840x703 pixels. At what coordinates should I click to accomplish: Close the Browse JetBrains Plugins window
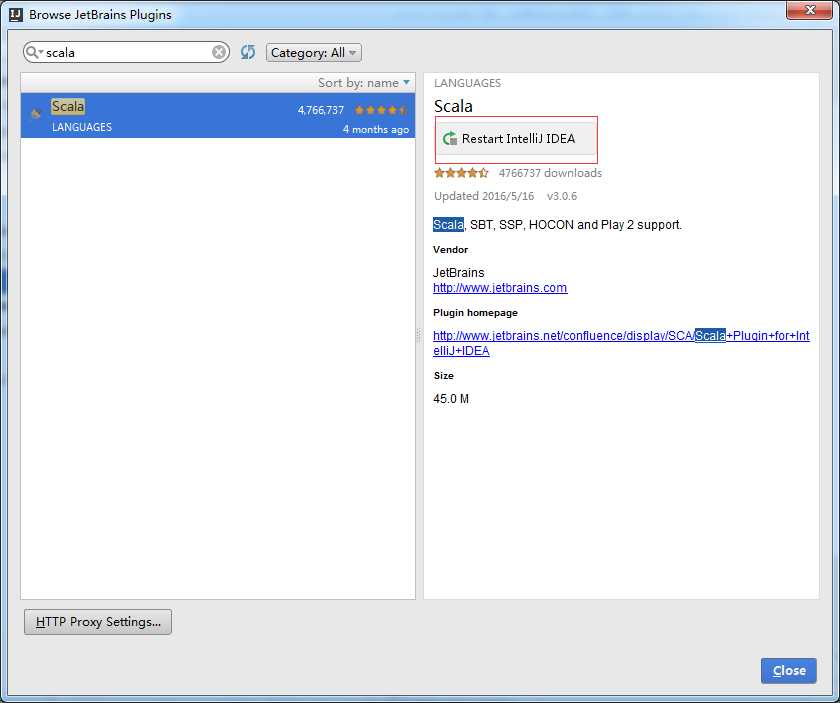click(809, 10)
